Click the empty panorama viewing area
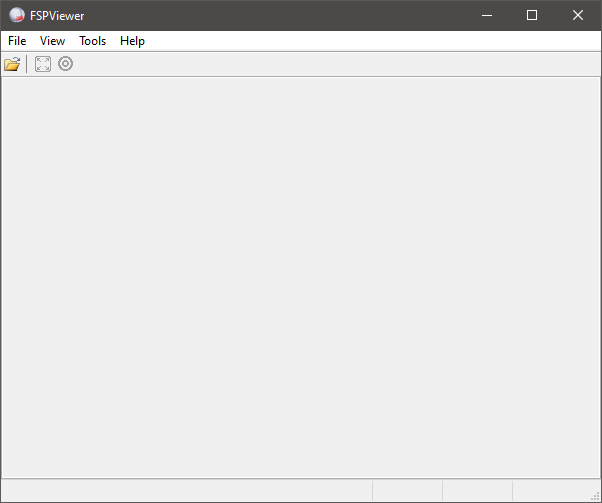602x503 pixels. coord(300,277)
